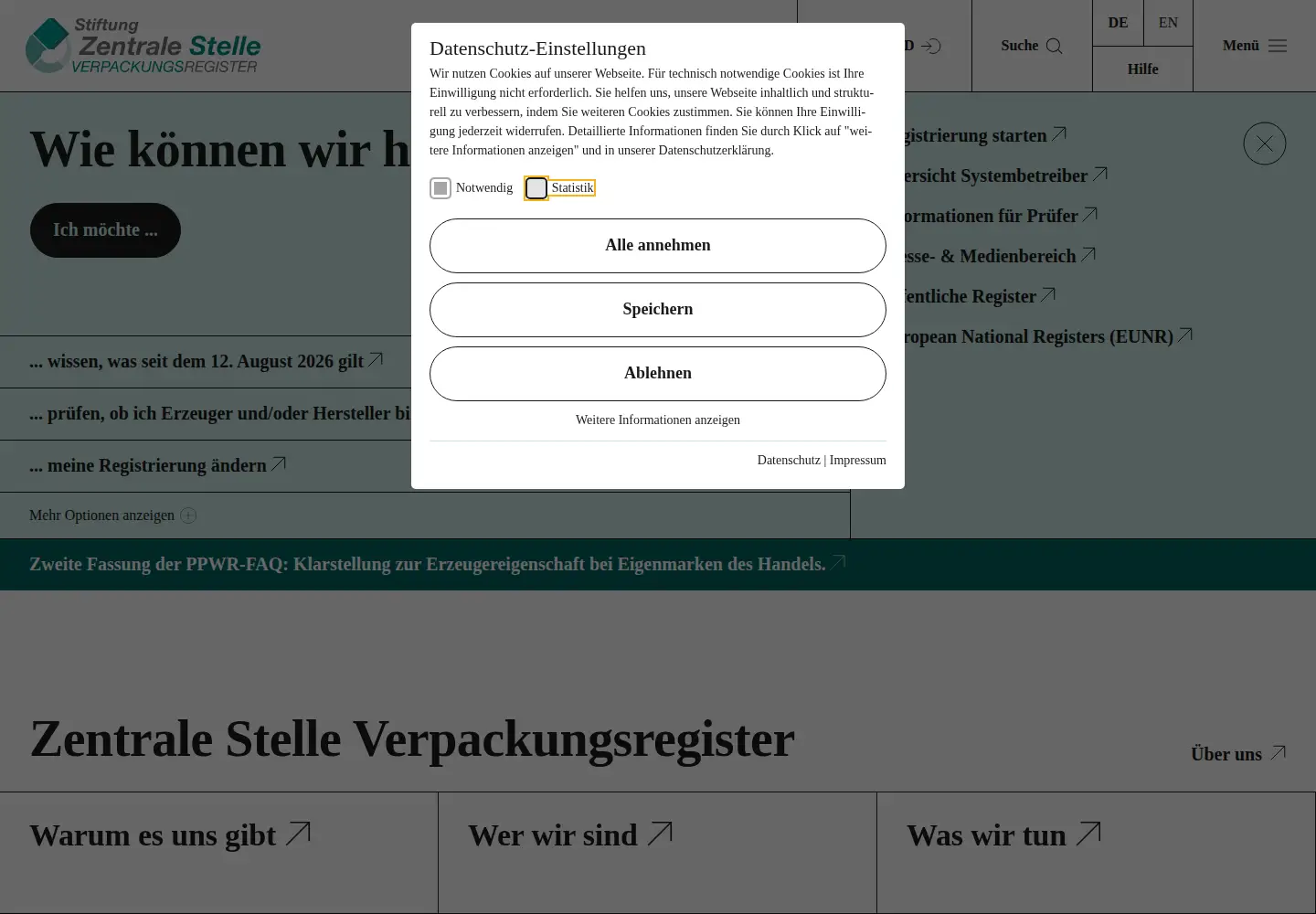This screenshot has width=1316, height=914.
Task: Click arrow icon beside Warum es uns gibt
Action: 299,833
